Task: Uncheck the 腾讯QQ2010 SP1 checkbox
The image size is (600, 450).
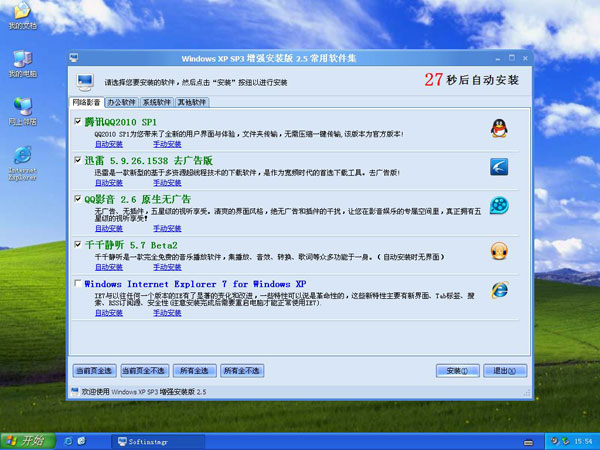Action: click(78, 122)
